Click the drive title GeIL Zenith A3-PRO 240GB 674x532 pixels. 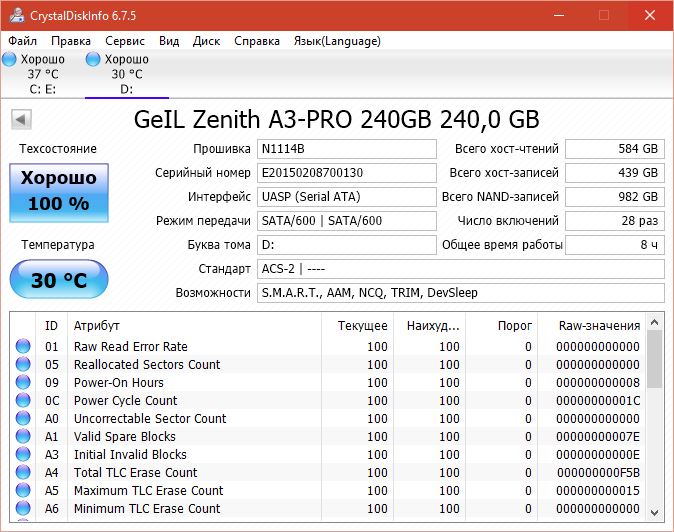pos(282,119)
